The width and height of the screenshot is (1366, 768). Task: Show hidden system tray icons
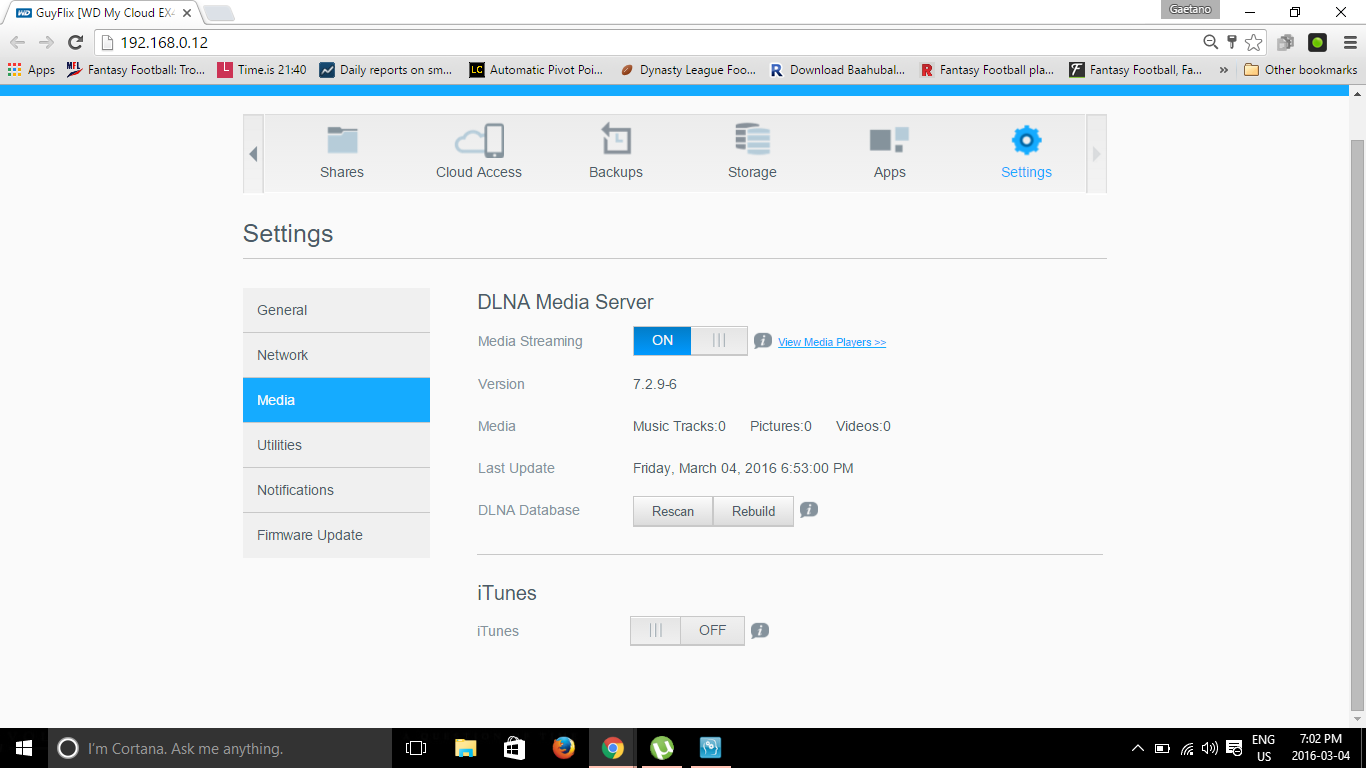click(1137, 748)
